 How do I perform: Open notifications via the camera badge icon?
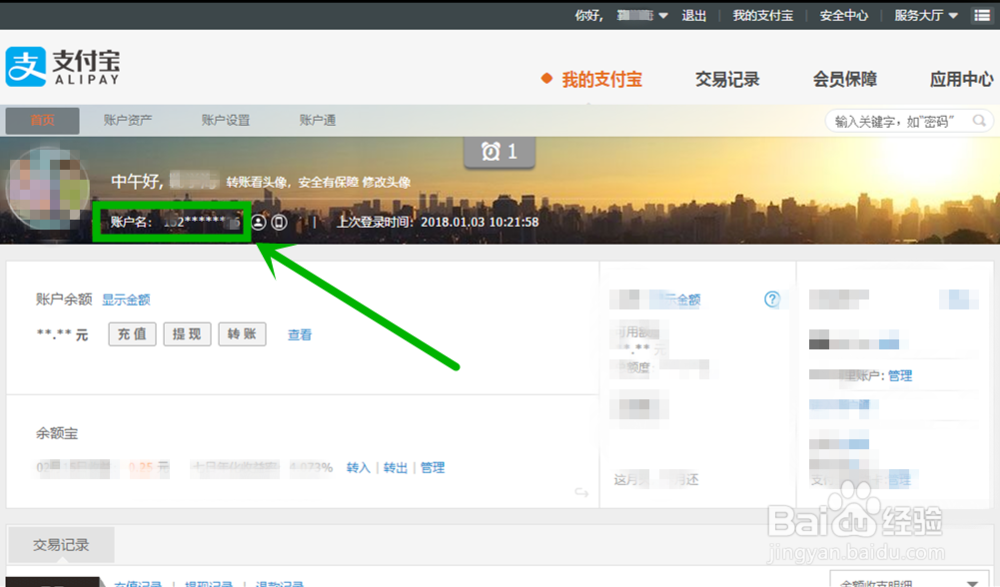click(499, 153)
